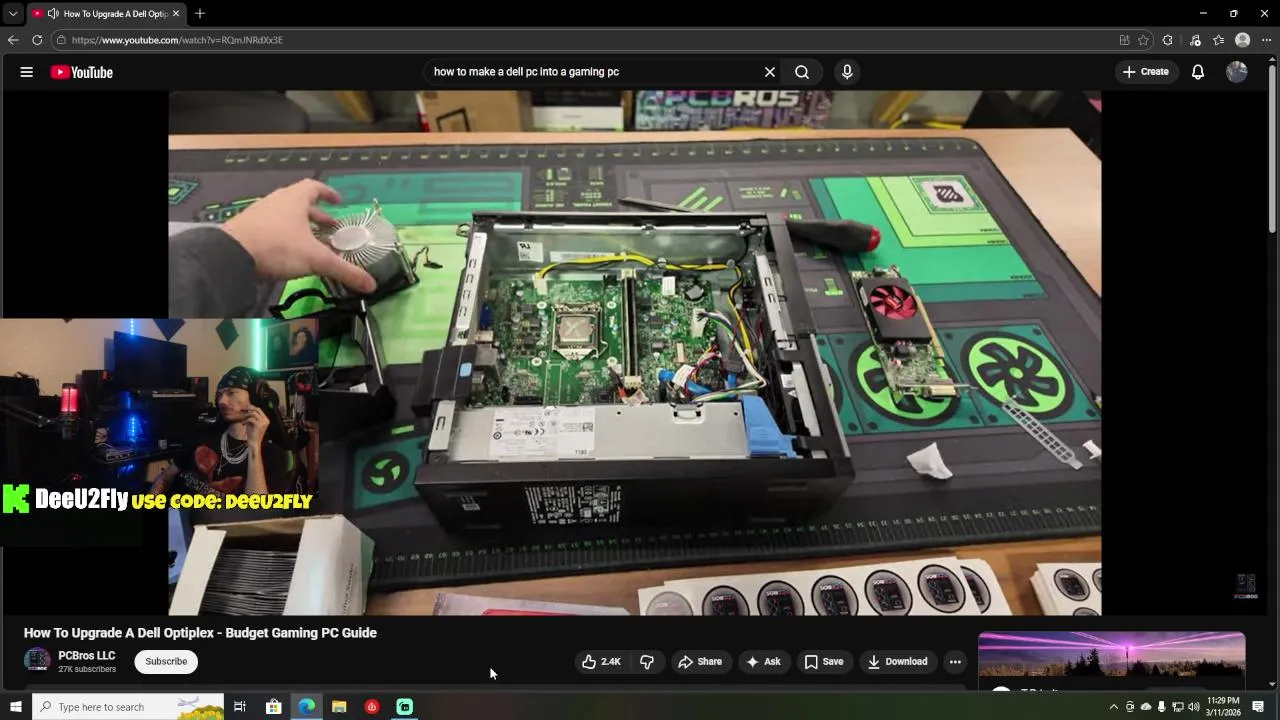The image size is (1280, 720).
Task: Open File Explorer from the taskbar
Action: tap(339, 707)
